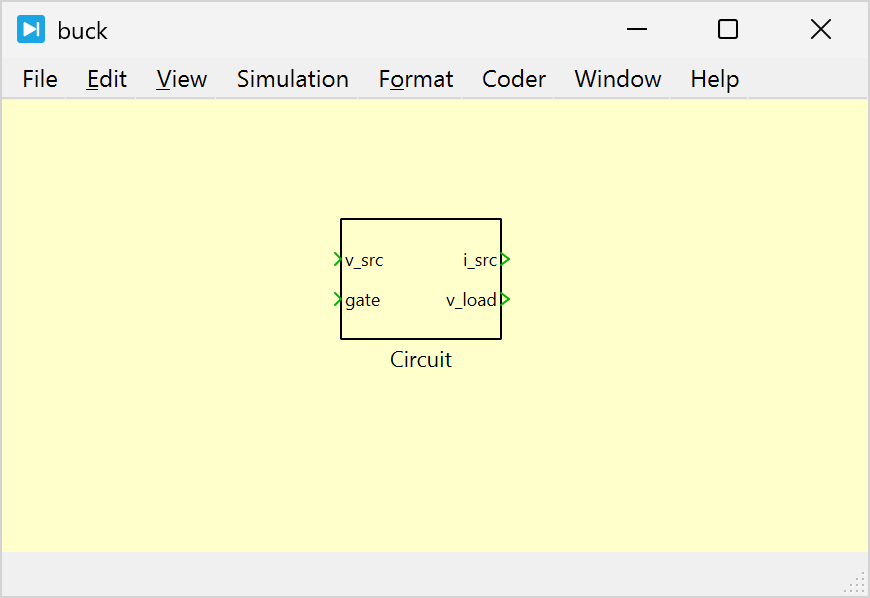Click the i_src output port arrow
The image size is (870, 598).
506,260
